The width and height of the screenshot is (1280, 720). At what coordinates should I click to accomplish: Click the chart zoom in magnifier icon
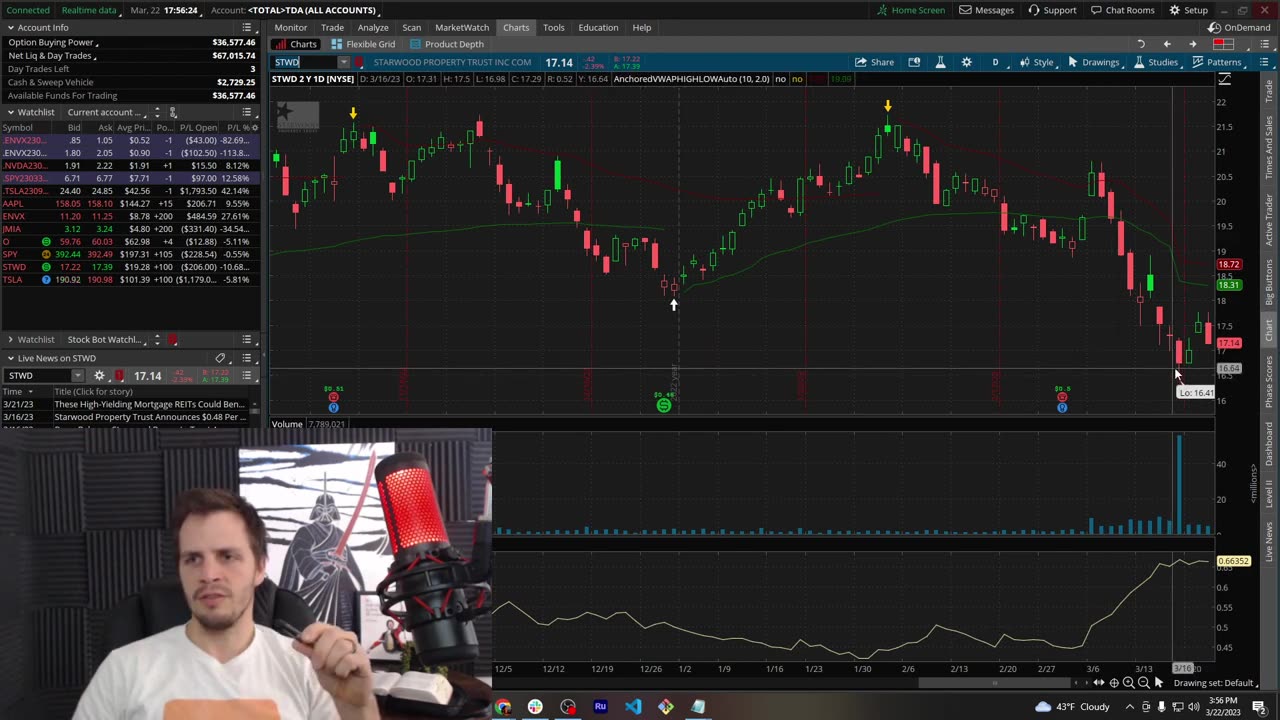[1128, 683]
